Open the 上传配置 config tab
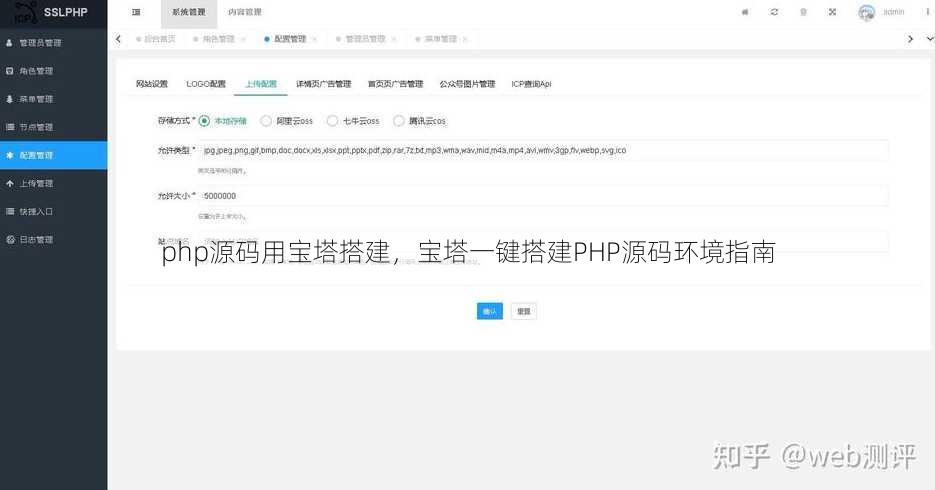Viewport: 935px width, 490px height. 261,84
